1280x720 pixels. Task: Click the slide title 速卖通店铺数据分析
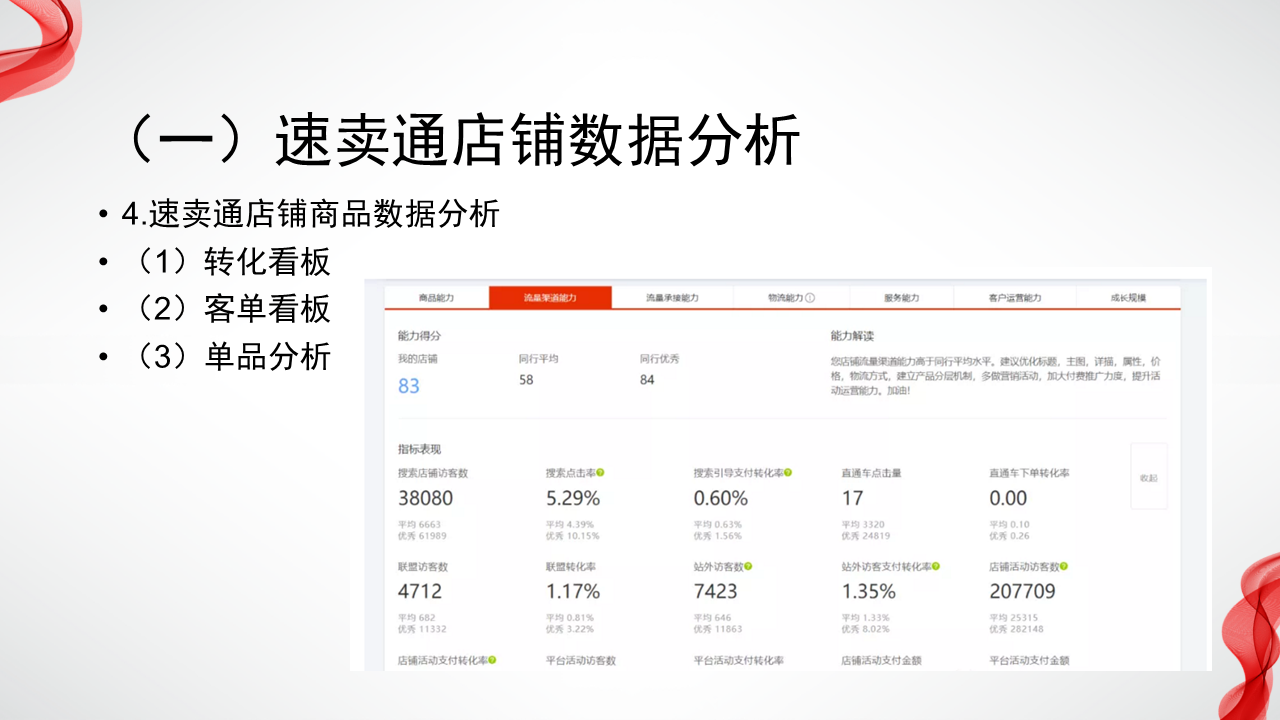coord(537,140)
